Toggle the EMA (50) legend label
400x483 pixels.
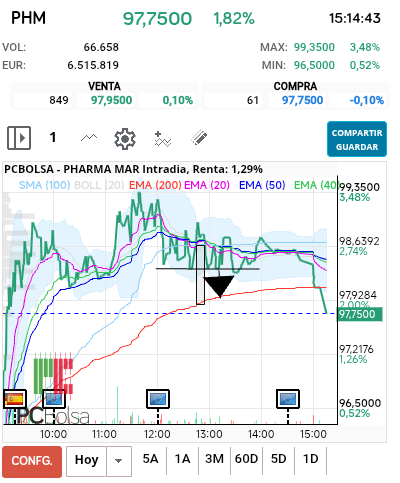262,185
